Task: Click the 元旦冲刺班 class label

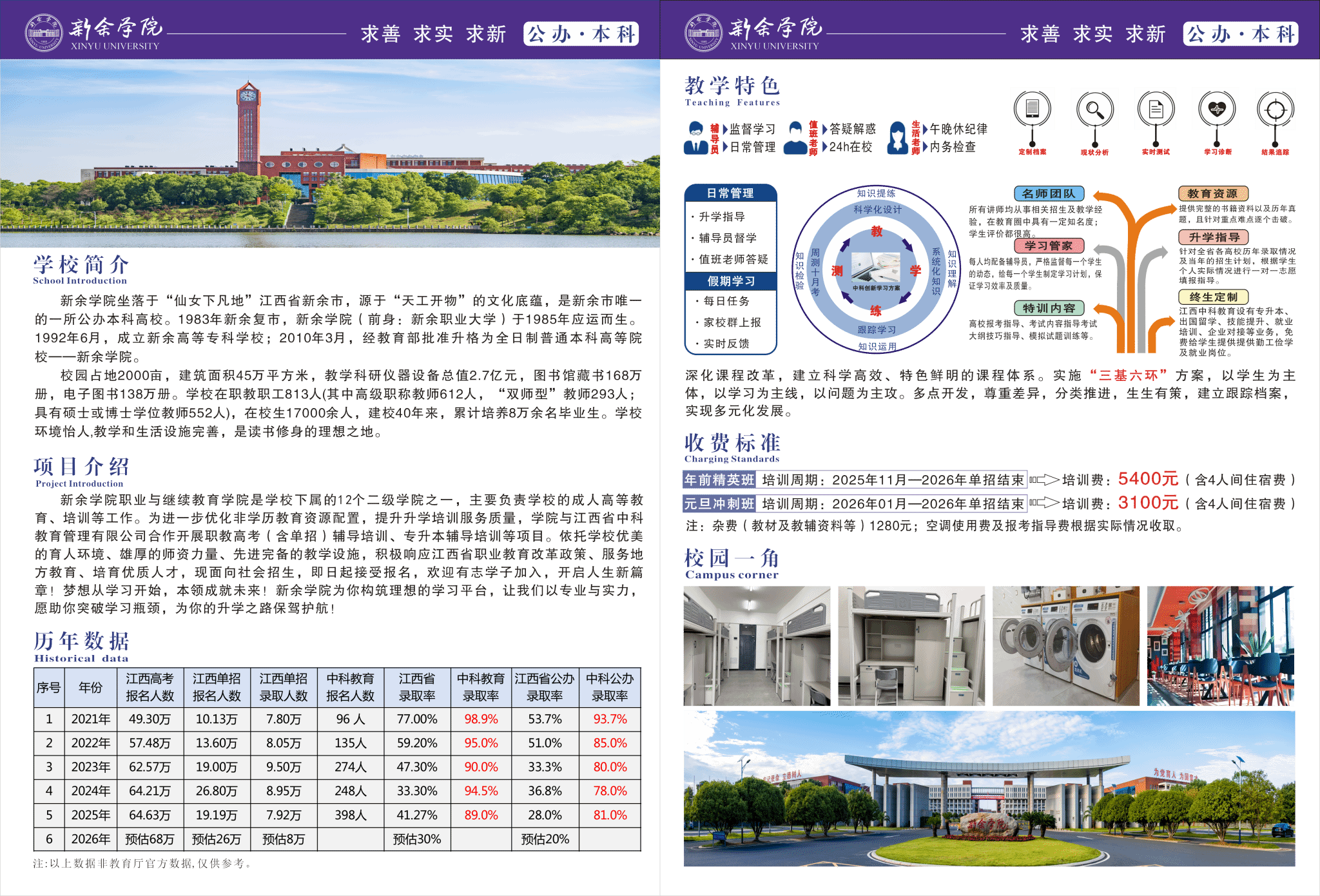Action: coord(719,503)
